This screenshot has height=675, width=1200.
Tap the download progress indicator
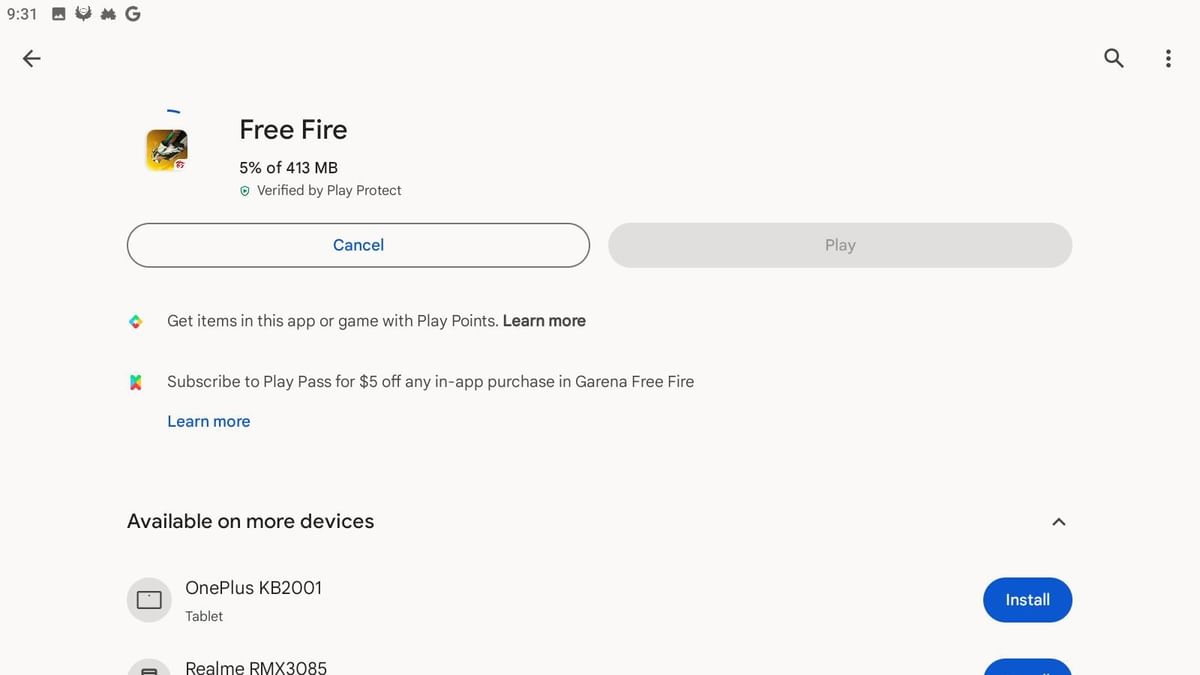pos(287,167)
